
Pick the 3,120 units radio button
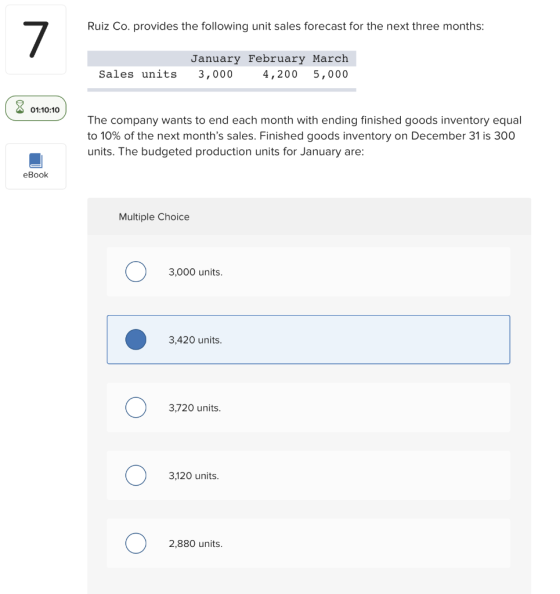click(136, 475)
